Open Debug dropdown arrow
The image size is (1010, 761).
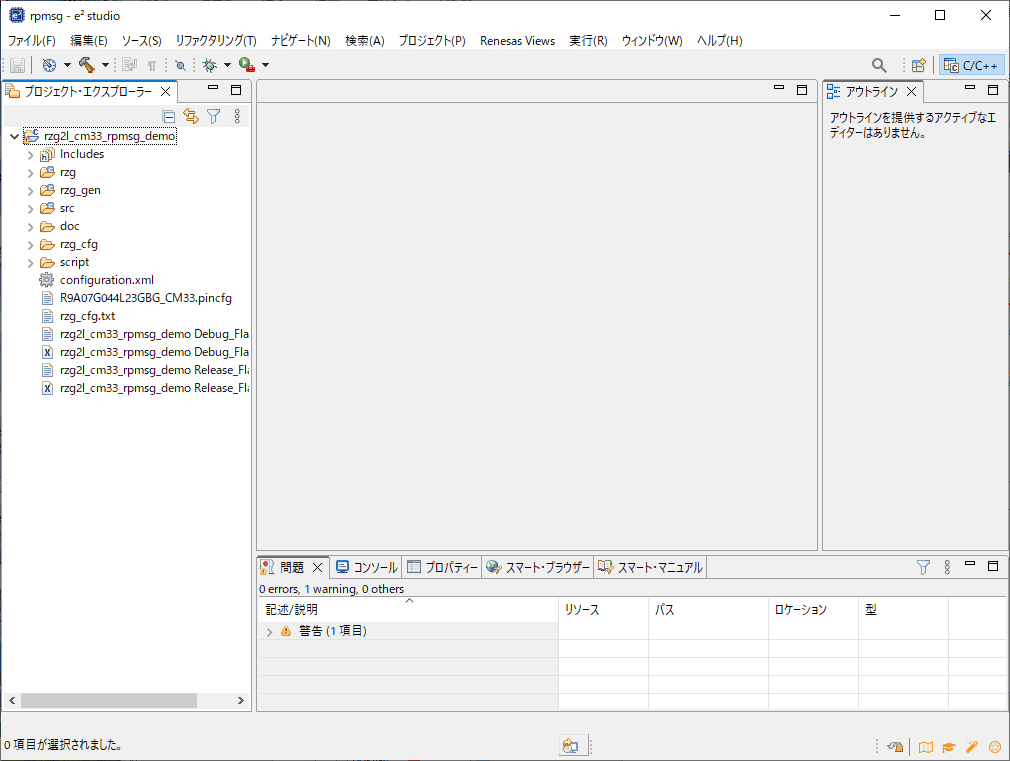pyautogui.click(x=227, y=65)
